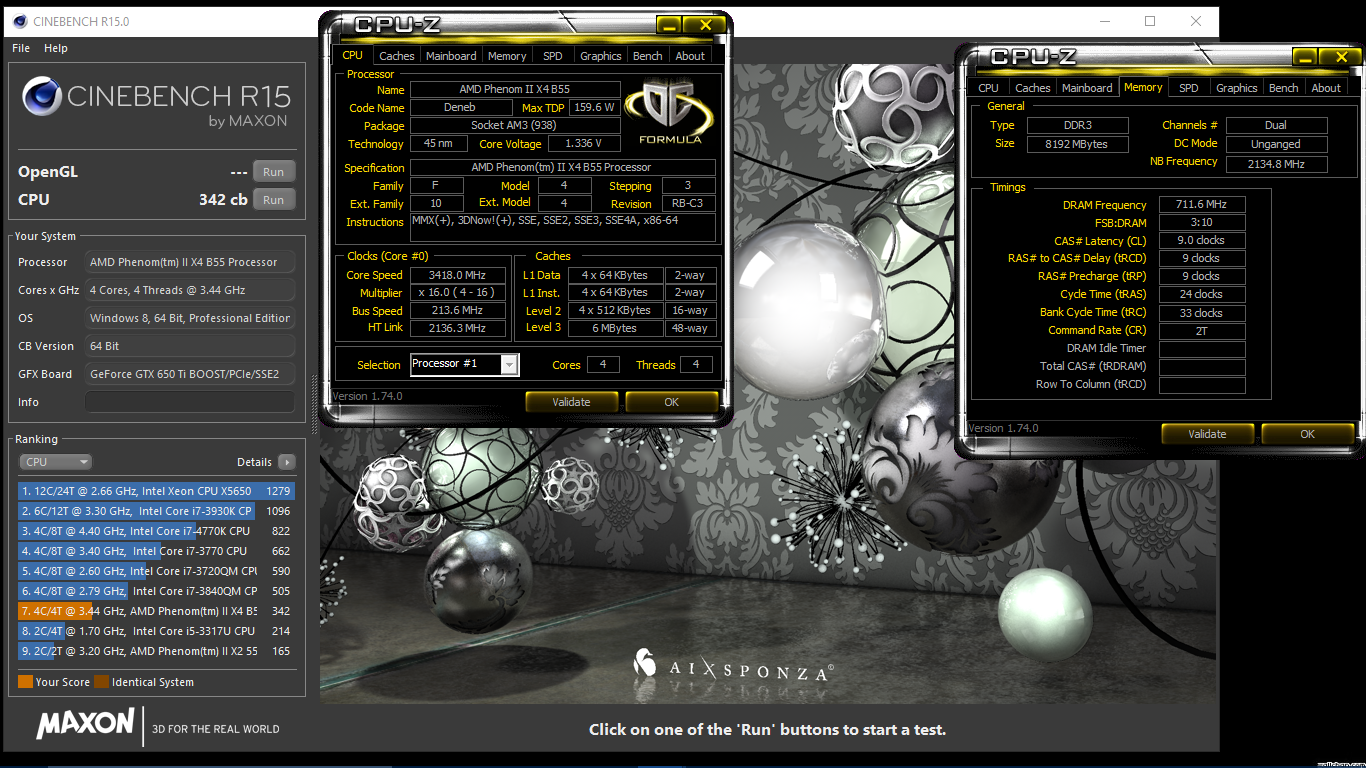The height and width of the screenshot is (768, 1366).
Task: Close the left CPU-Z window
Action: [705, 25]
